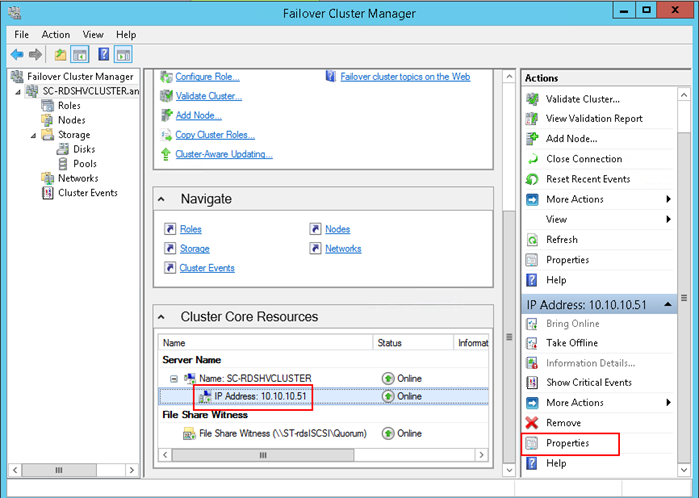Click the Storage link under Navigate

coord(195,249)
